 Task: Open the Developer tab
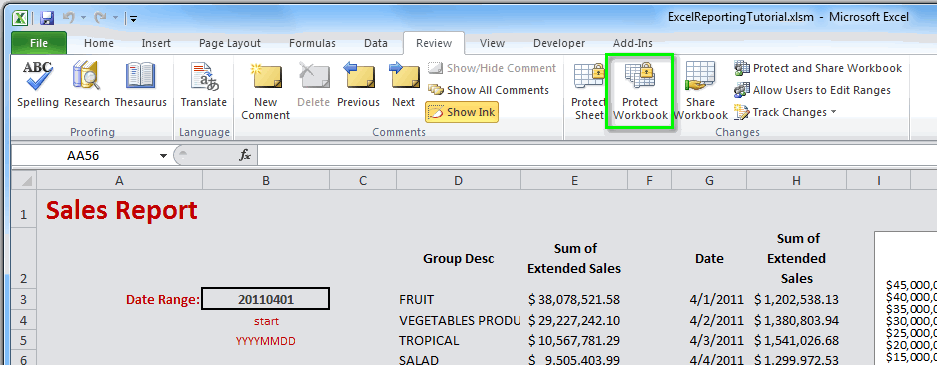point(559,43)
